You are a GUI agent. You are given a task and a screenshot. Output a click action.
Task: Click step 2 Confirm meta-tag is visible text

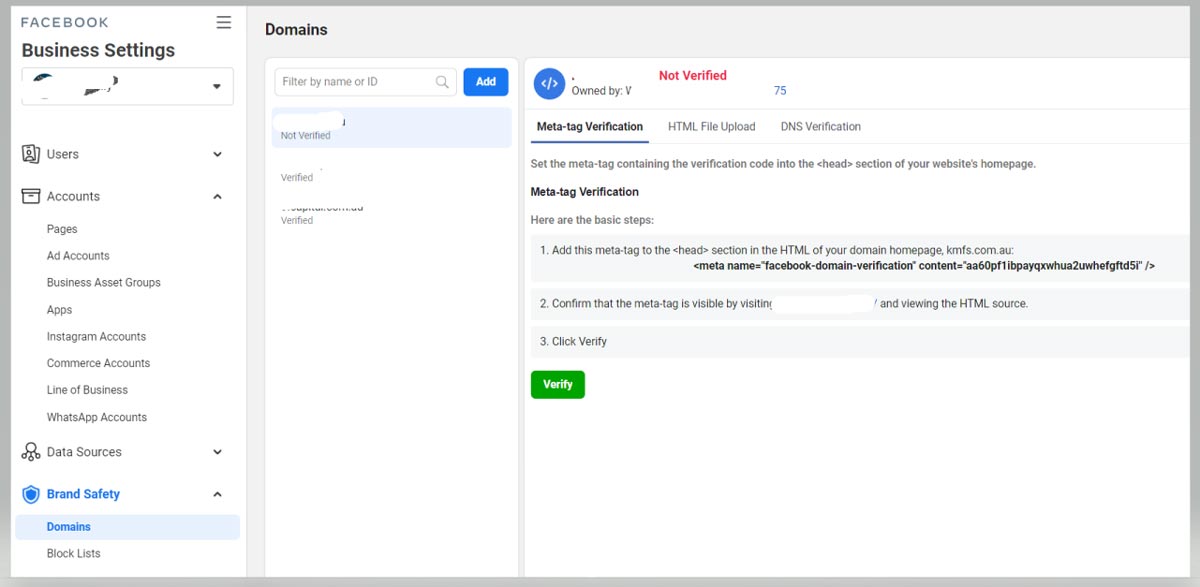coord(783,303)
